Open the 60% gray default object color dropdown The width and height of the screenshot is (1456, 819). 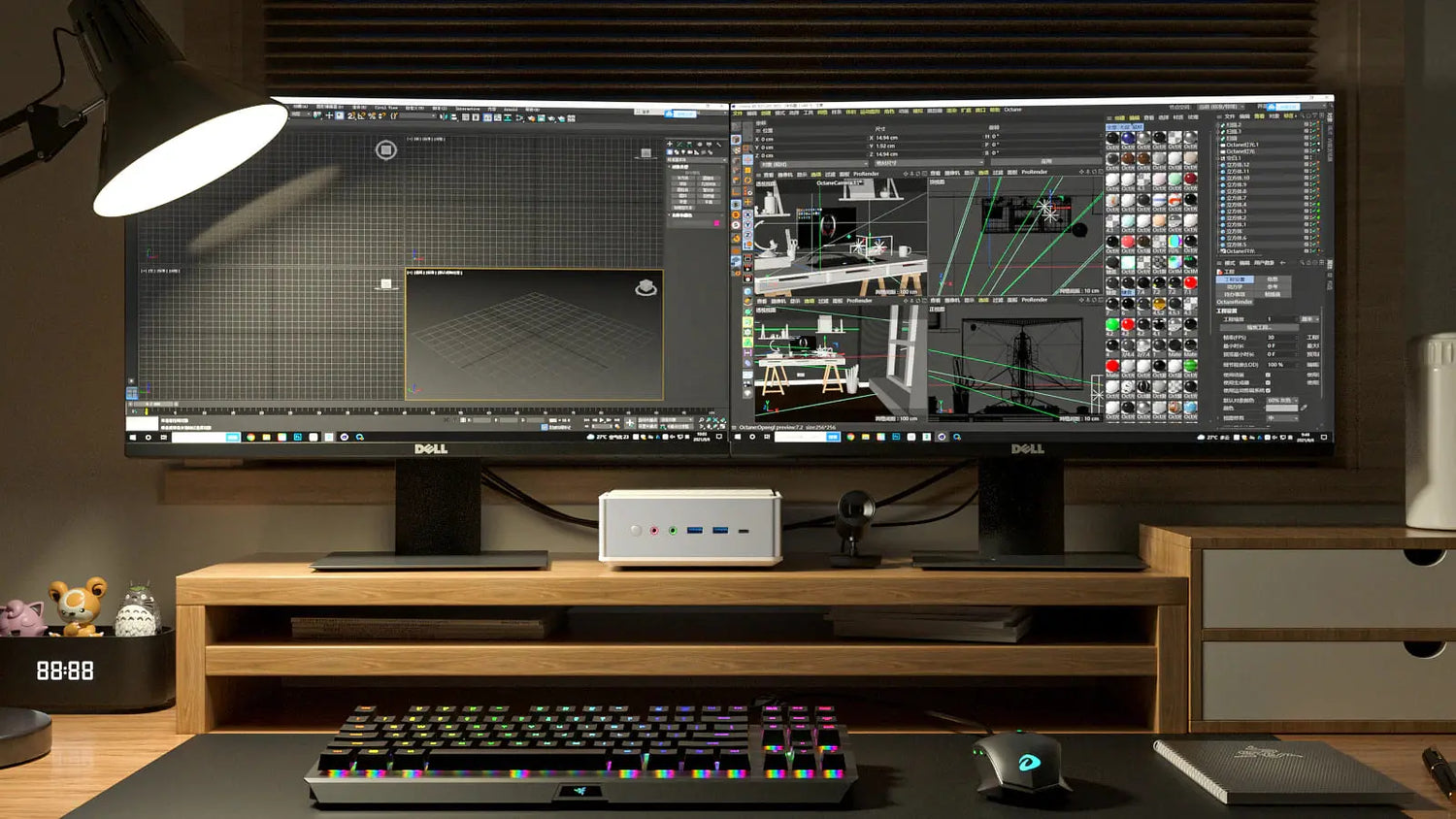tap(1281, 400)
